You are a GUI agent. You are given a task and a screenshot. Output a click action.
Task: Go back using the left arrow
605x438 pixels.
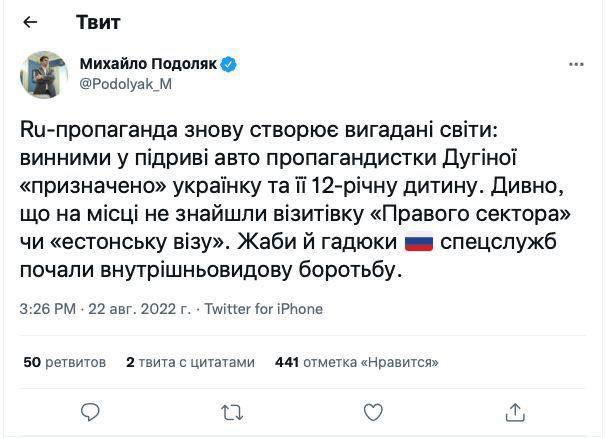click(x=29, y=21)
